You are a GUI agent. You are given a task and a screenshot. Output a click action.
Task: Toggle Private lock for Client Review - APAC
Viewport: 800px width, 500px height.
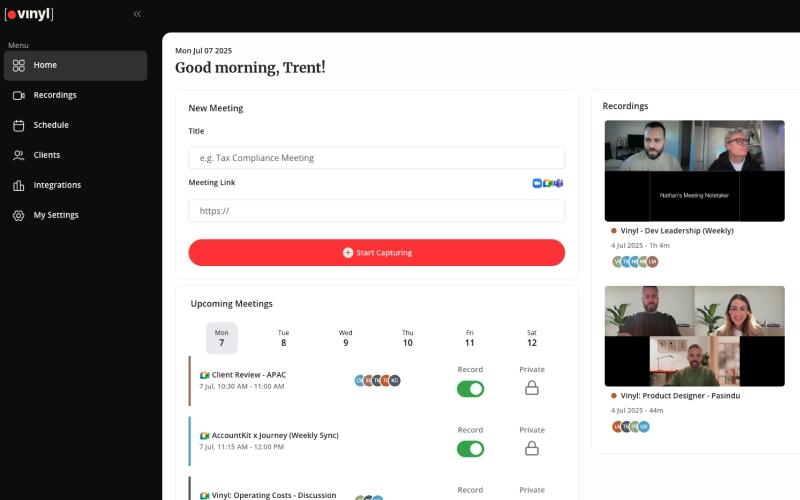(532, 388)
